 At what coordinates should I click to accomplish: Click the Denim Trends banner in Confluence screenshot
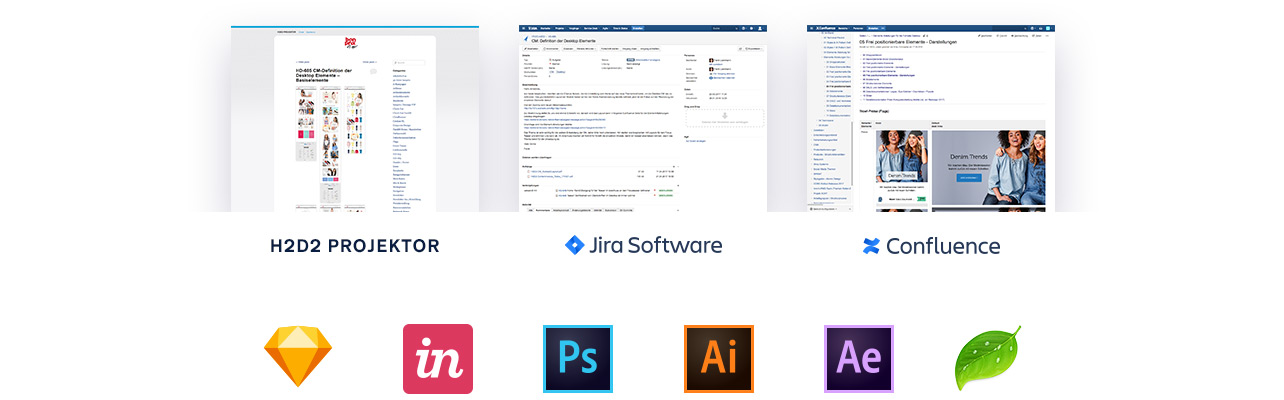(987, 166)
